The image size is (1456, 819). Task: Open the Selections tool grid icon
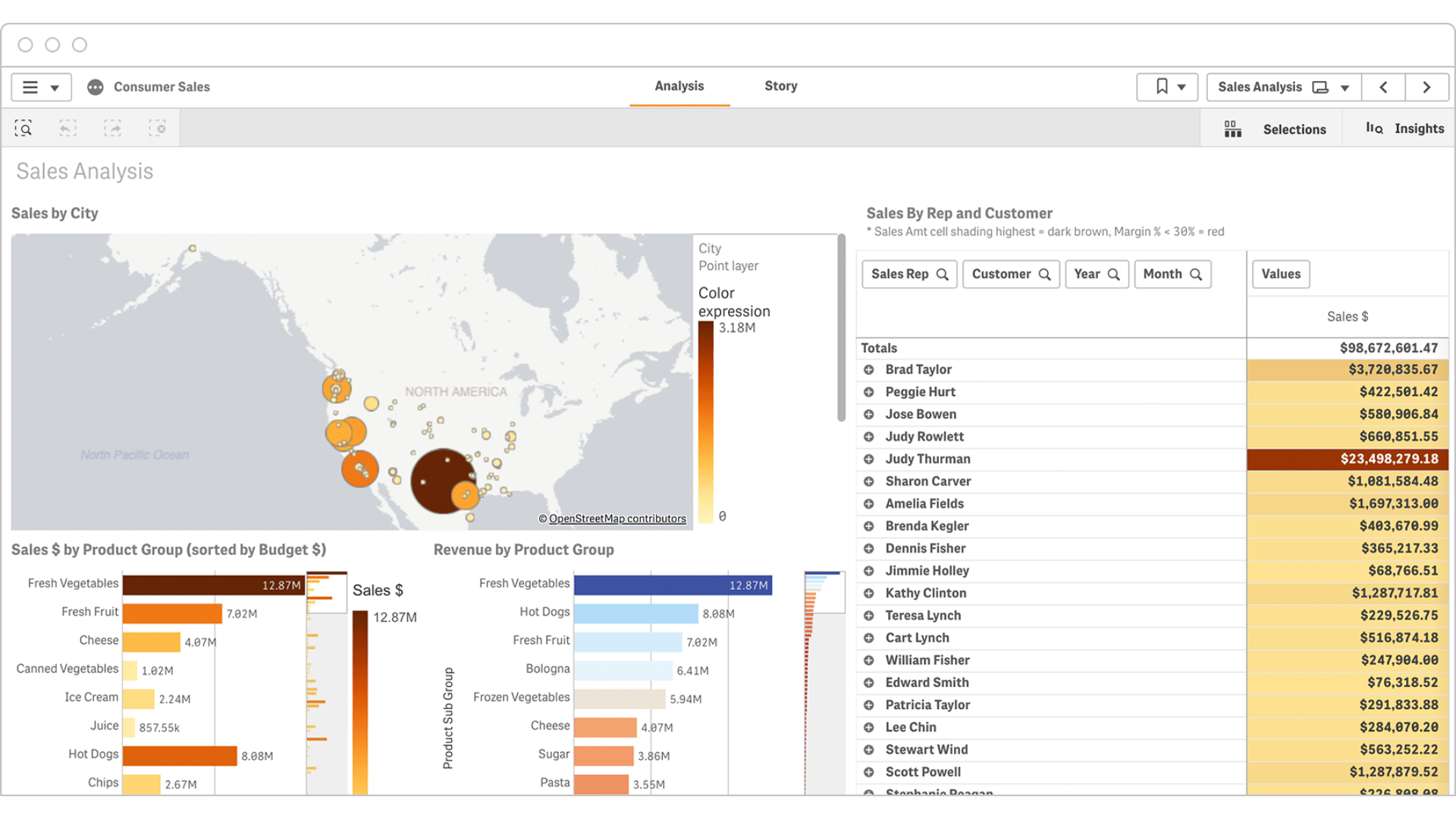[1233, 129]
